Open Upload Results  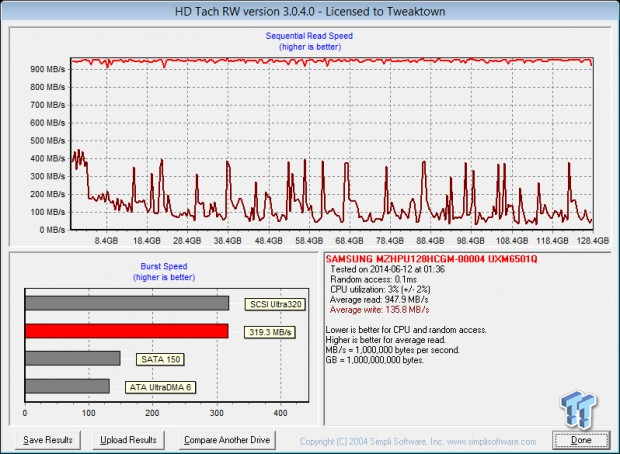tap(129, 440)
